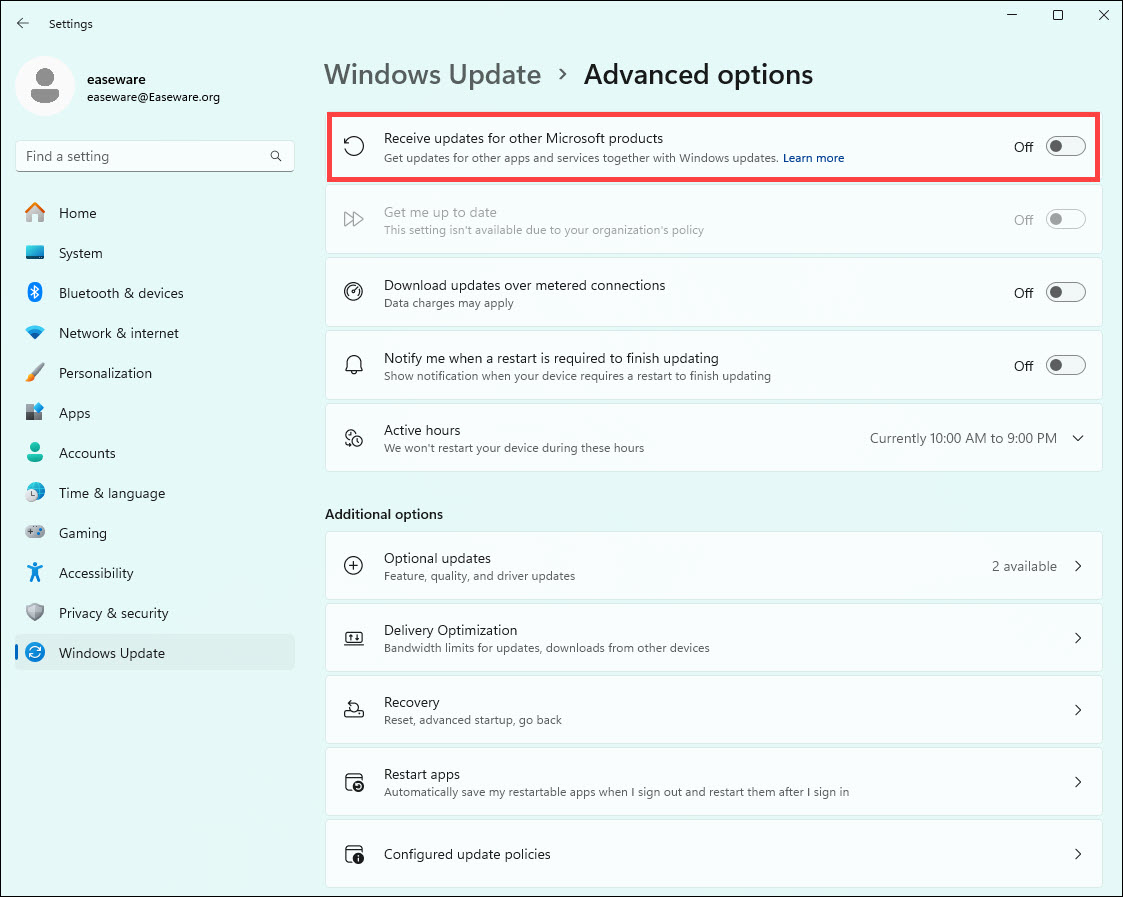Image resolution: width=1123 pixels, height=897 pixels.
Task: Click easeware@Easeware.org account email
Action: tap(153, 97)
